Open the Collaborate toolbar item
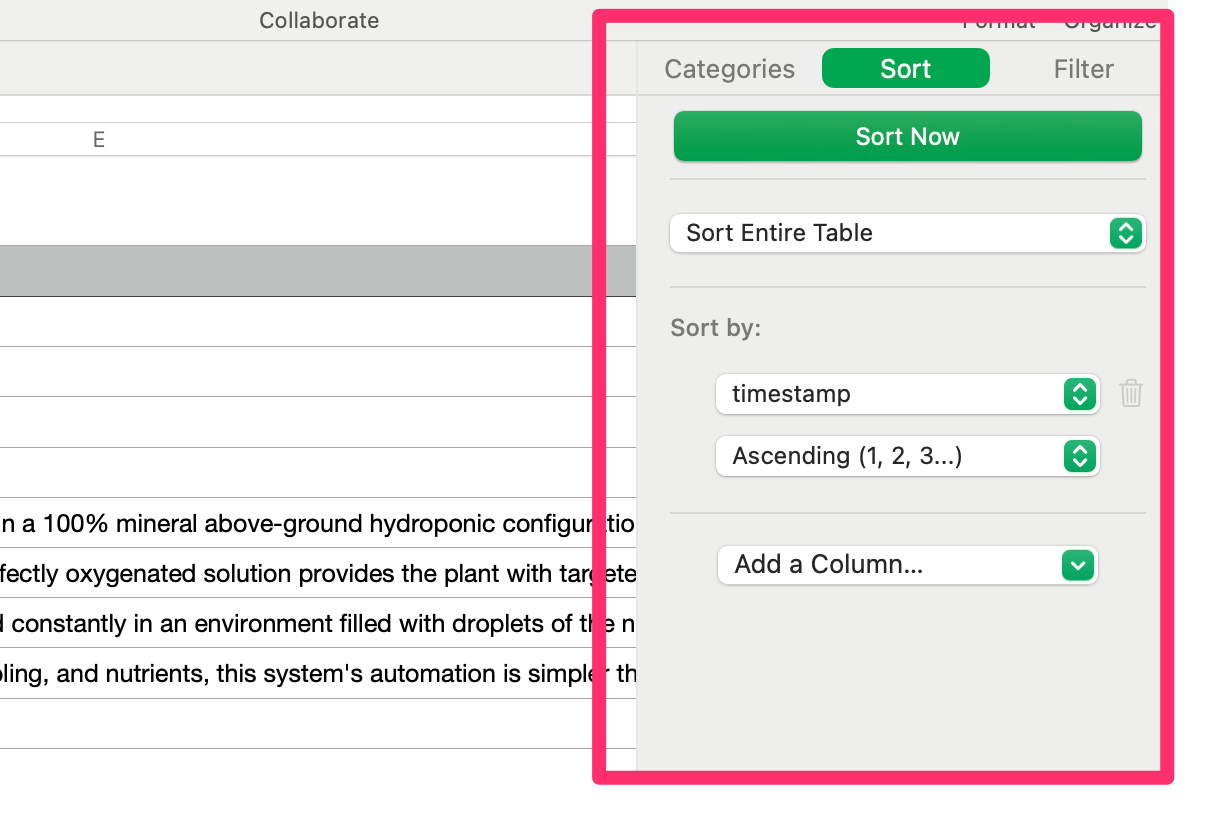Viewport: 1216px width, 826px height. [319, 20]
